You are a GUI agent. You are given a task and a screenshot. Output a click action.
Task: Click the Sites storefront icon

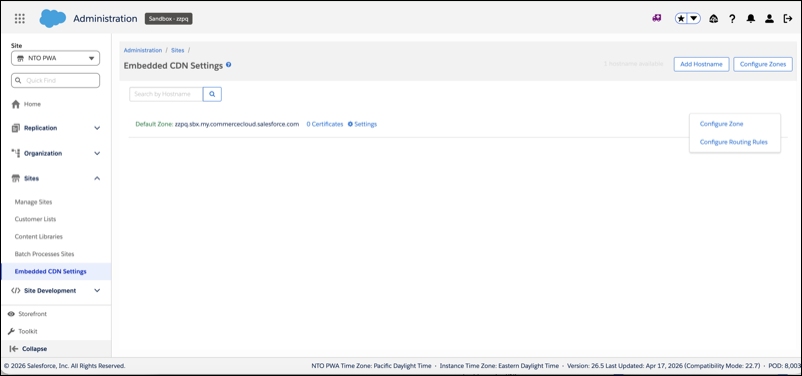click(15, 178)
